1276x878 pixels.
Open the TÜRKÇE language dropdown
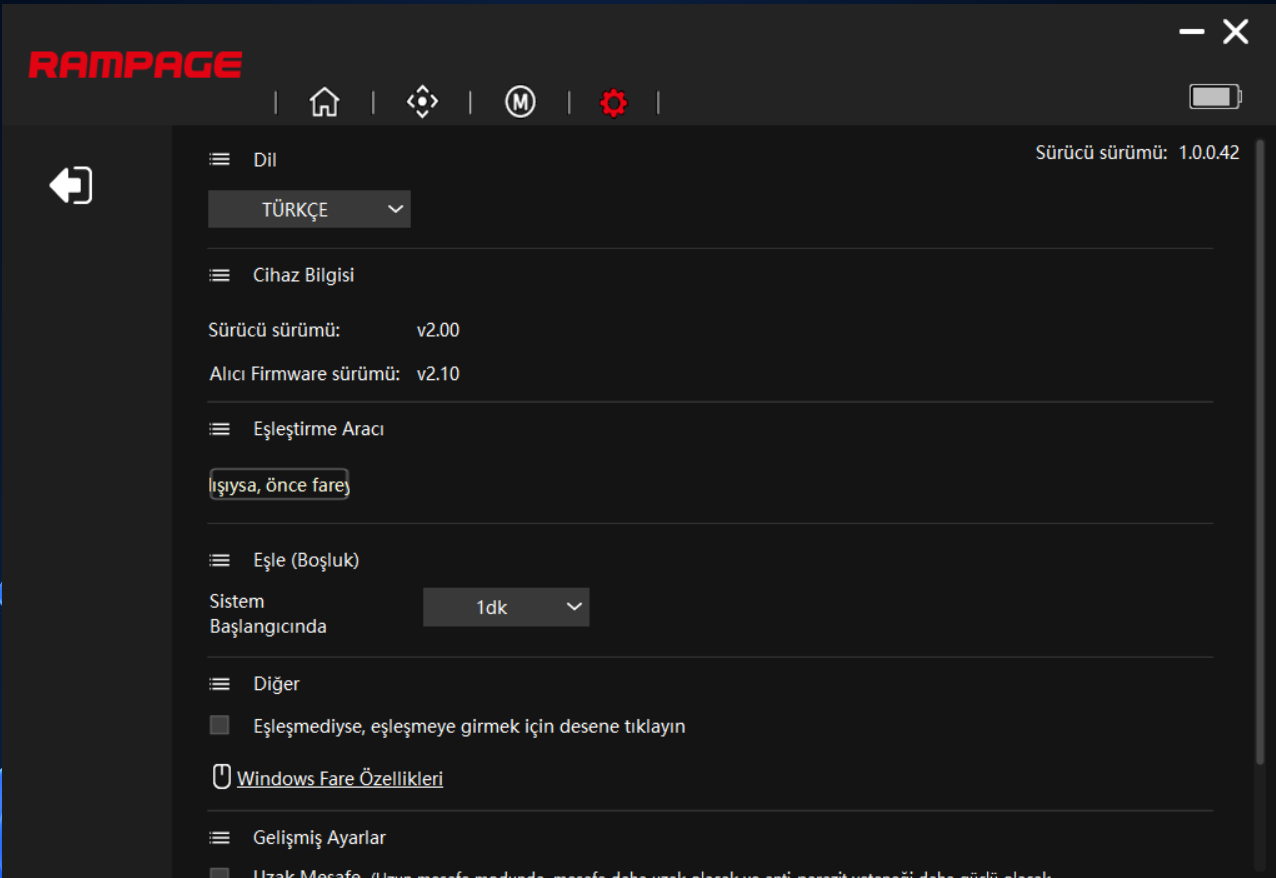point(308,209)
